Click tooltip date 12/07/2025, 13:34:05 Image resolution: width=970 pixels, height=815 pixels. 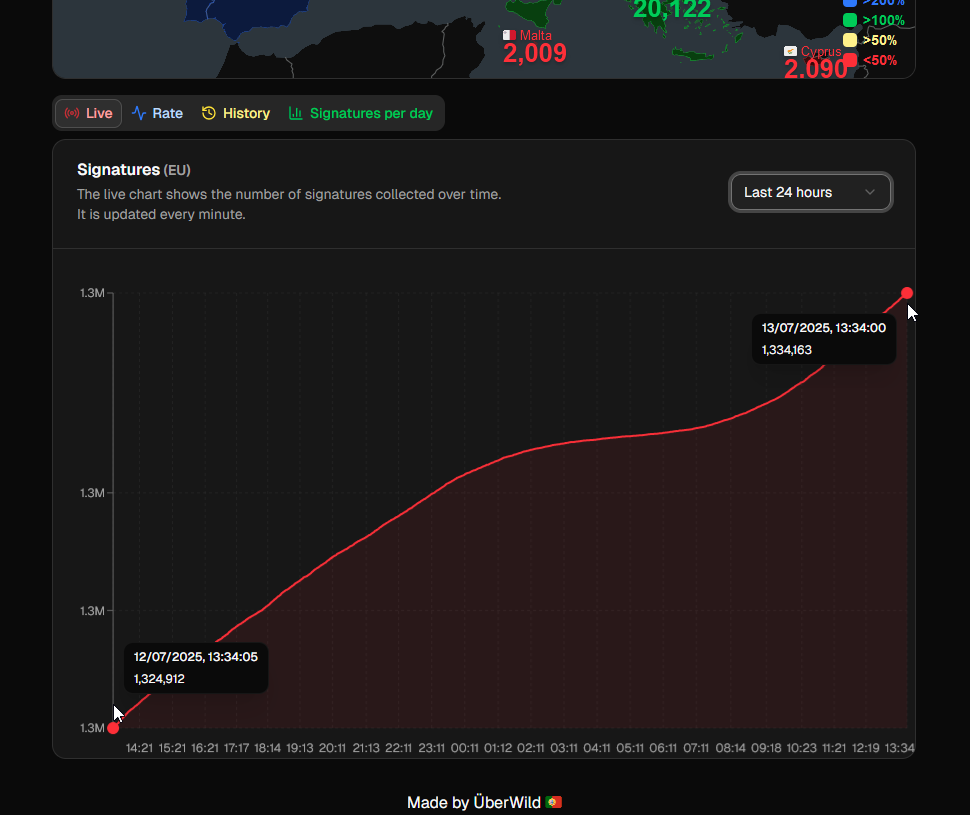[x=195, y=657]
